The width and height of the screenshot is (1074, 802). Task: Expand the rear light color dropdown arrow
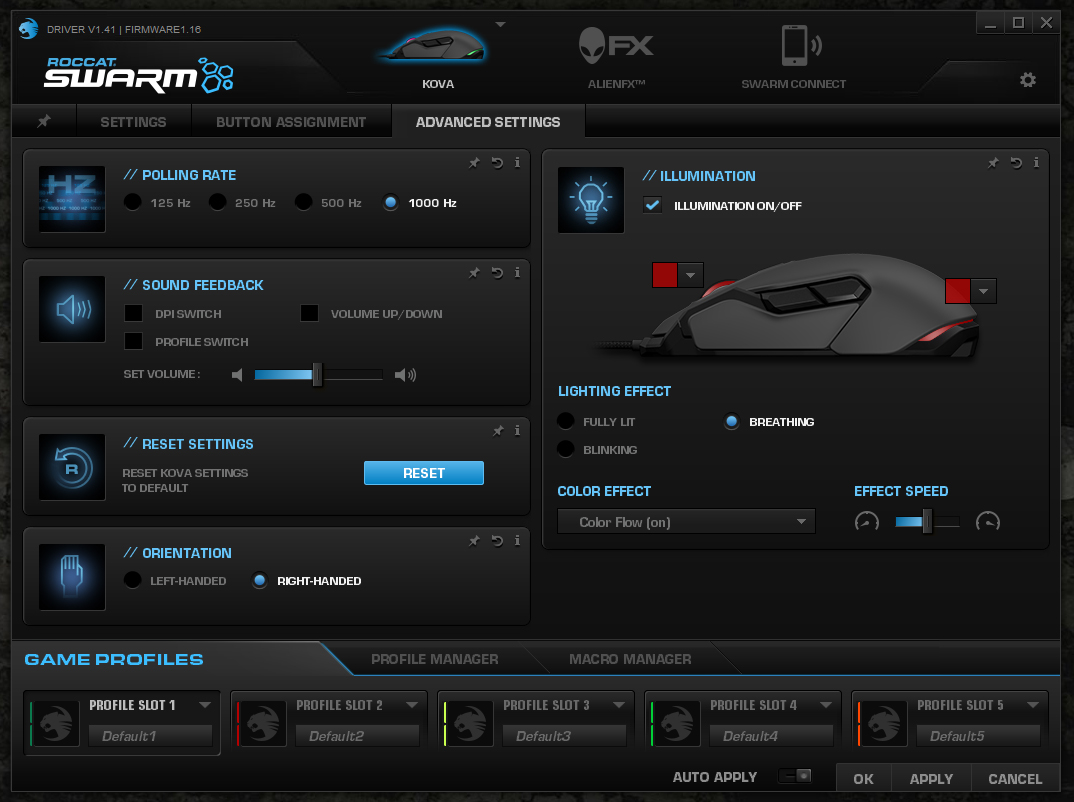[x=984, y=291]
